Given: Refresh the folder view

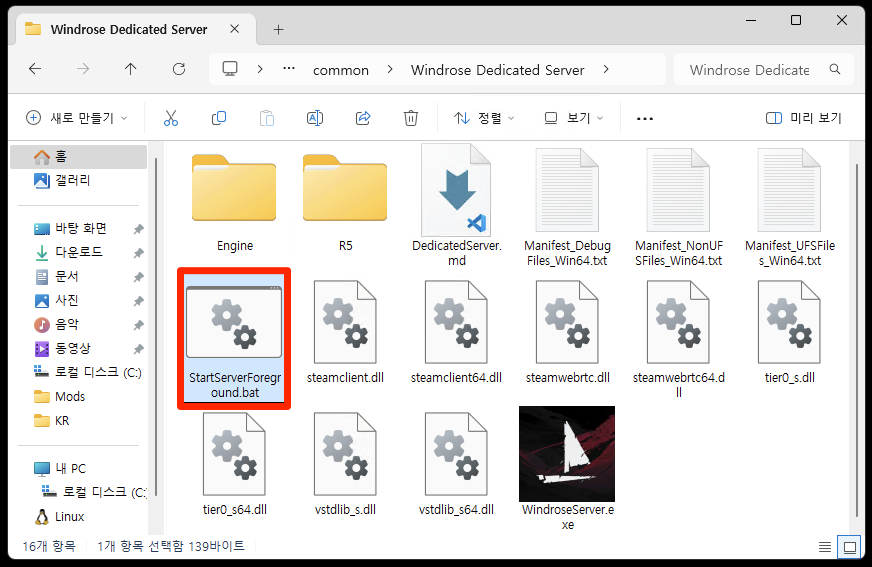Looking at the screenshot, I should click(x=179, y=69).
